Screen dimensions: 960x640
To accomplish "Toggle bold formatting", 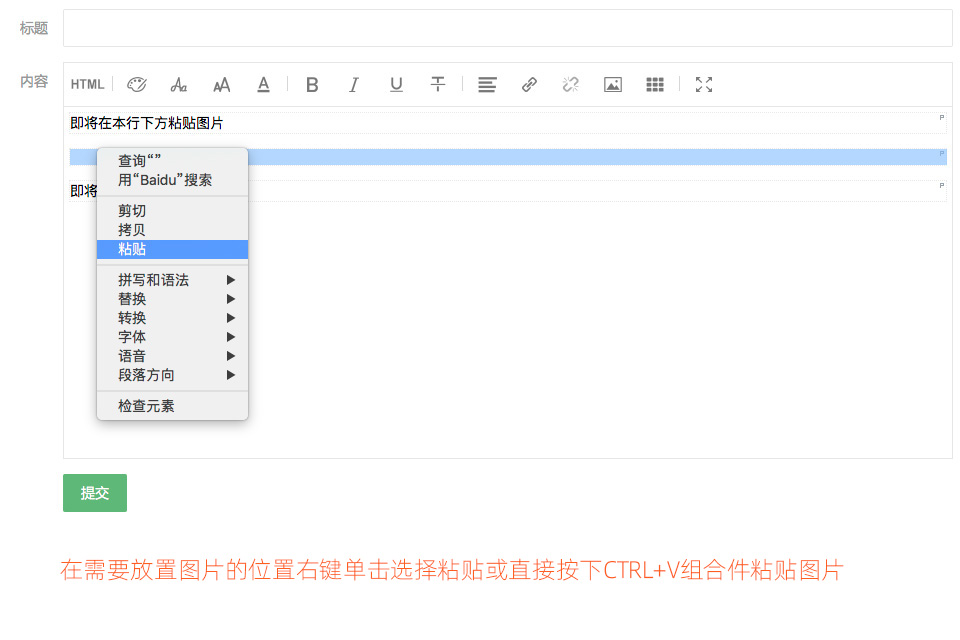I will (312, 85).
